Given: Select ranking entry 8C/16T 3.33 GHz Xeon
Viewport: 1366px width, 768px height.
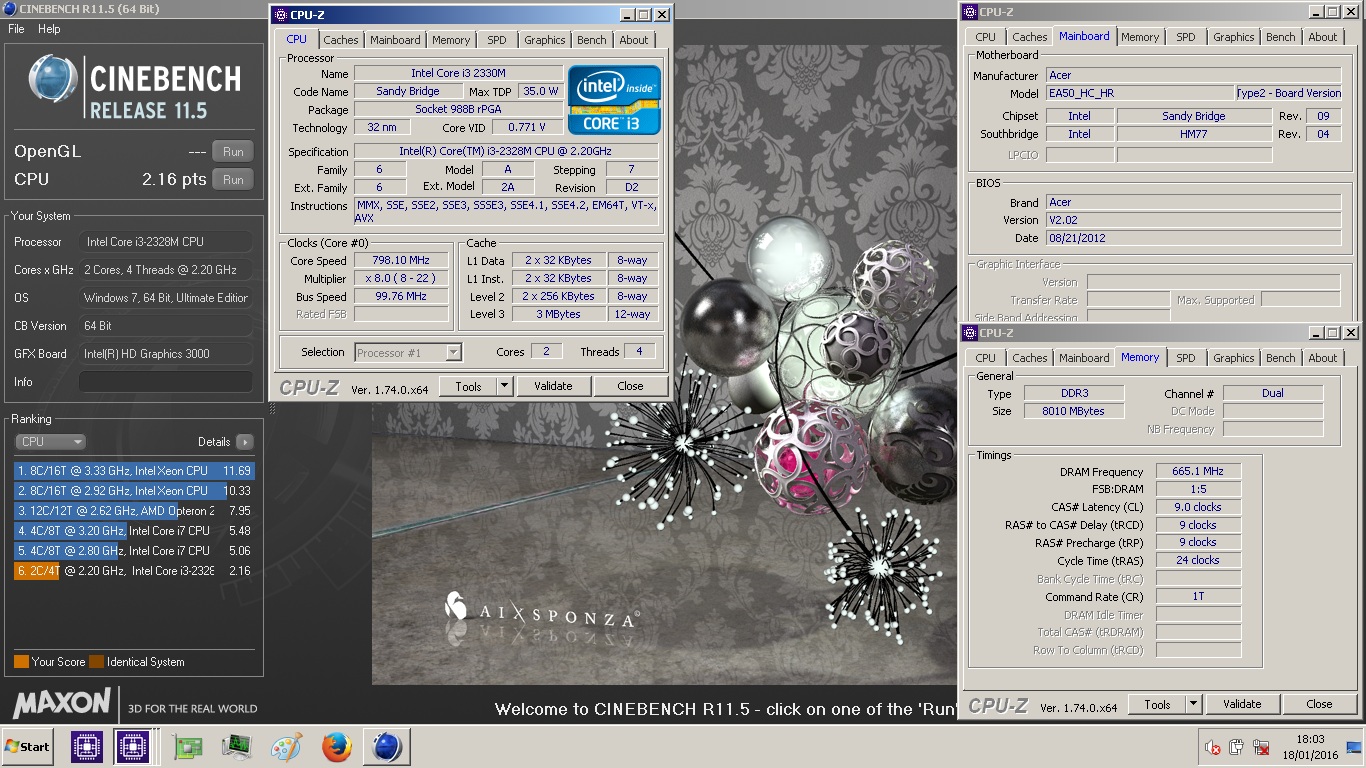Looking at the screenshot, I should (x=134, y=471).
